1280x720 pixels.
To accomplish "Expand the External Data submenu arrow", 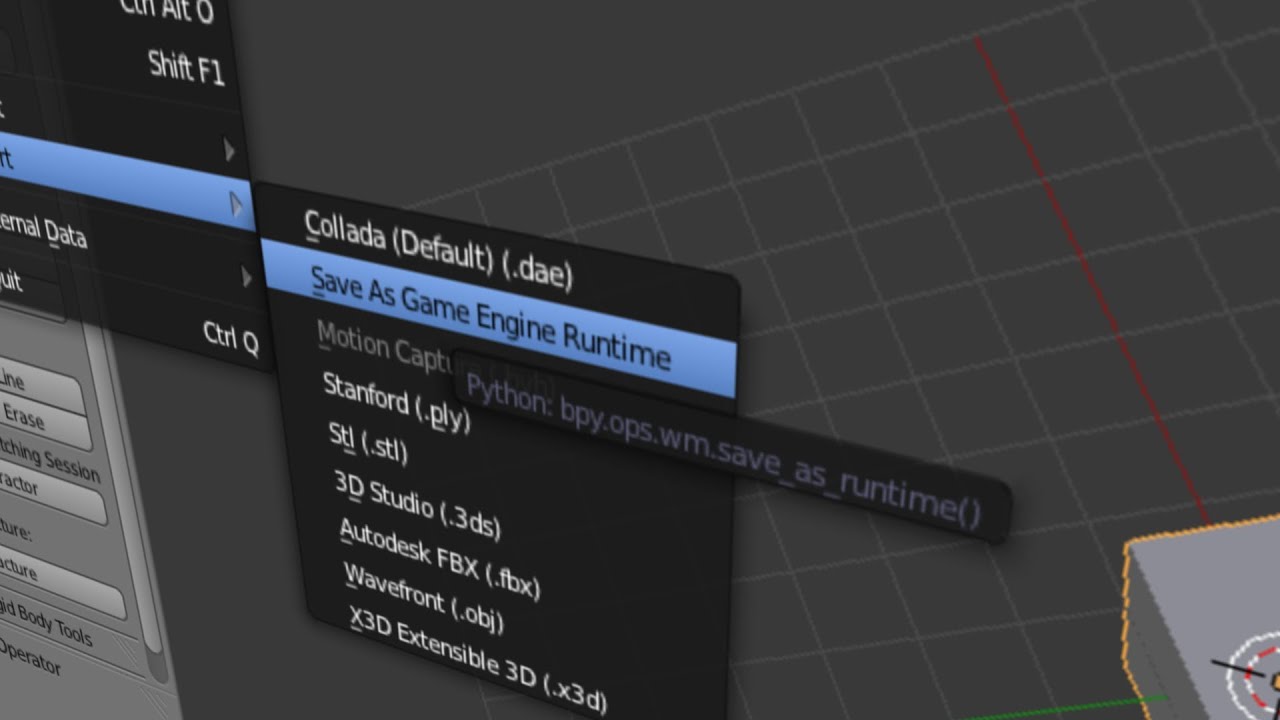I will tap(247, 278).
